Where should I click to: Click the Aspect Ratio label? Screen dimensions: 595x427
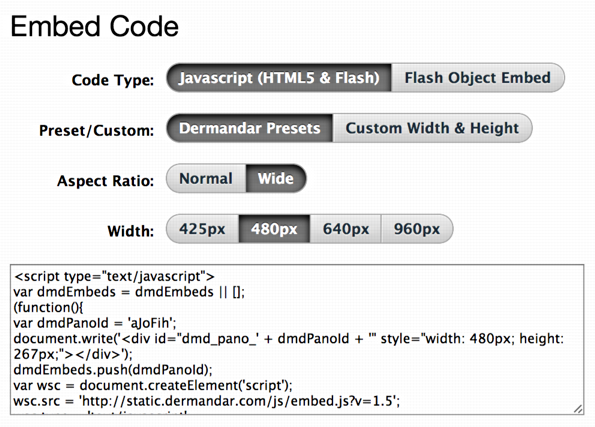tap(105, 181)
